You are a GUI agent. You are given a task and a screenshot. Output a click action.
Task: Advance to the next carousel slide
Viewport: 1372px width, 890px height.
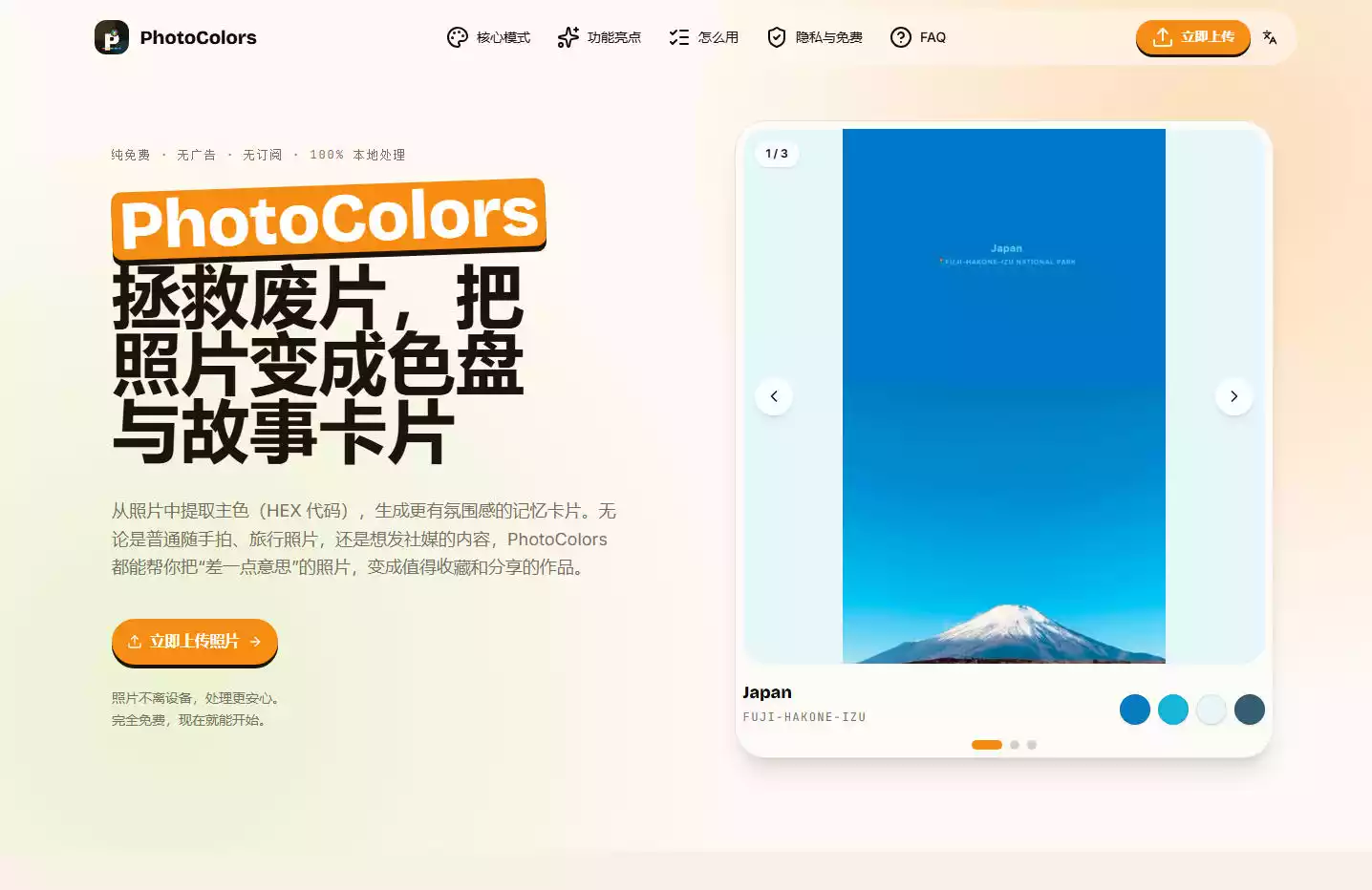point(1234,396)
